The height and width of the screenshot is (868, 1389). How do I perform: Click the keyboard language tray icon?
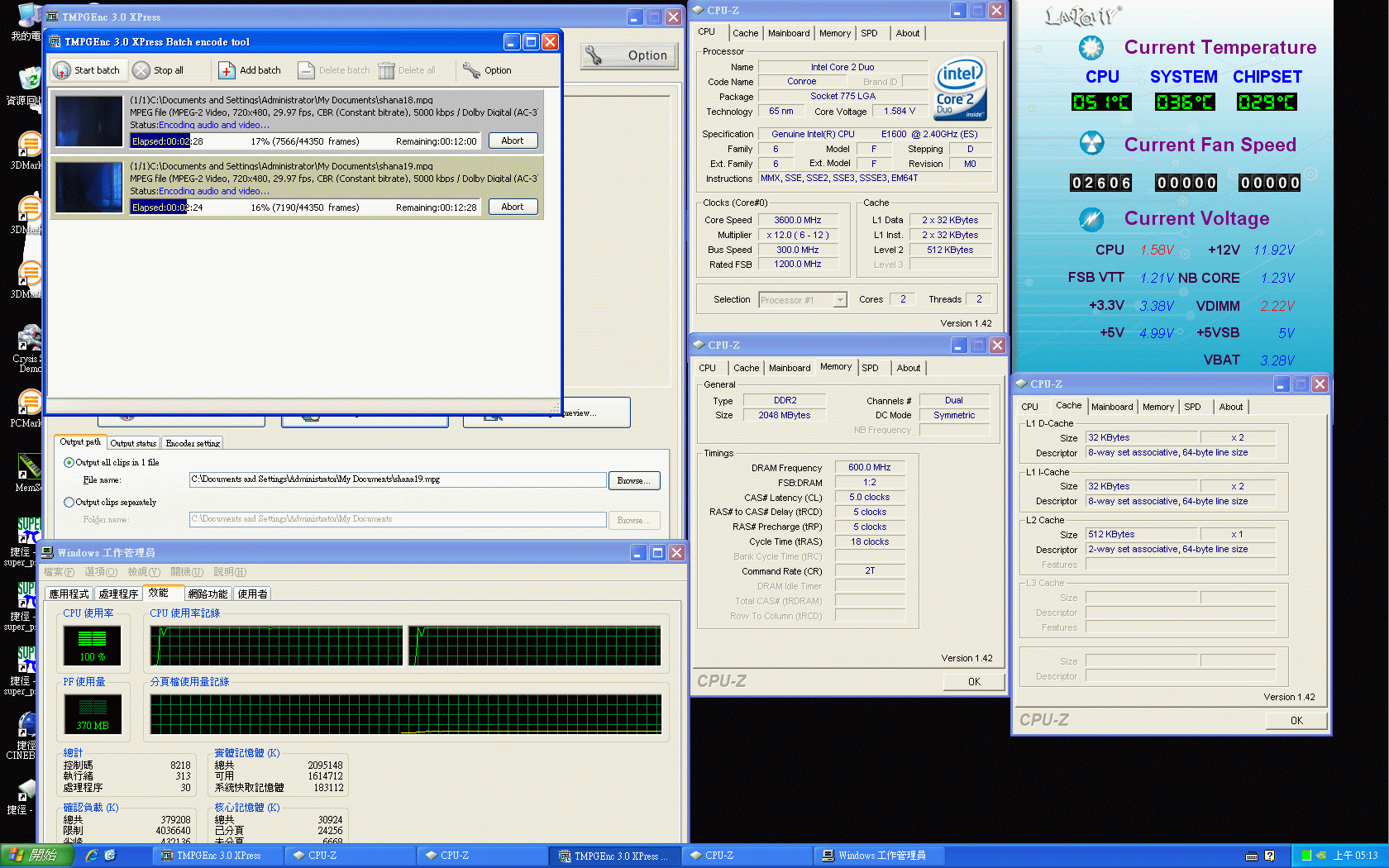click(1252, 856)
